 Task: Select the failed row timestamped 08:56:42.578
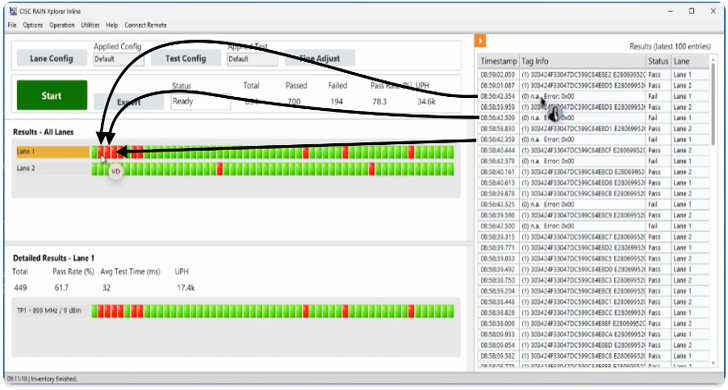[594, 161]
